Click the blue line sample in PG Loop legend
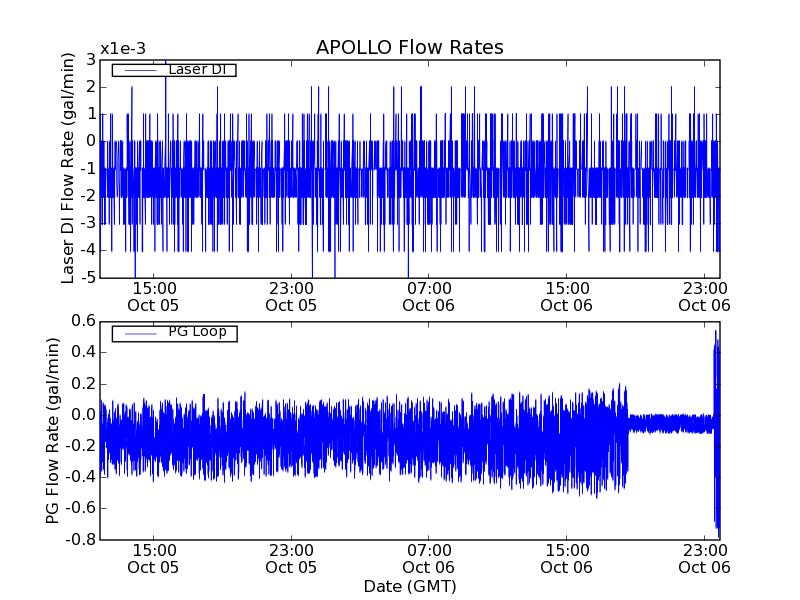Image resolution: width=800 pixels, height=600 pixels. [x=140, y=333]
